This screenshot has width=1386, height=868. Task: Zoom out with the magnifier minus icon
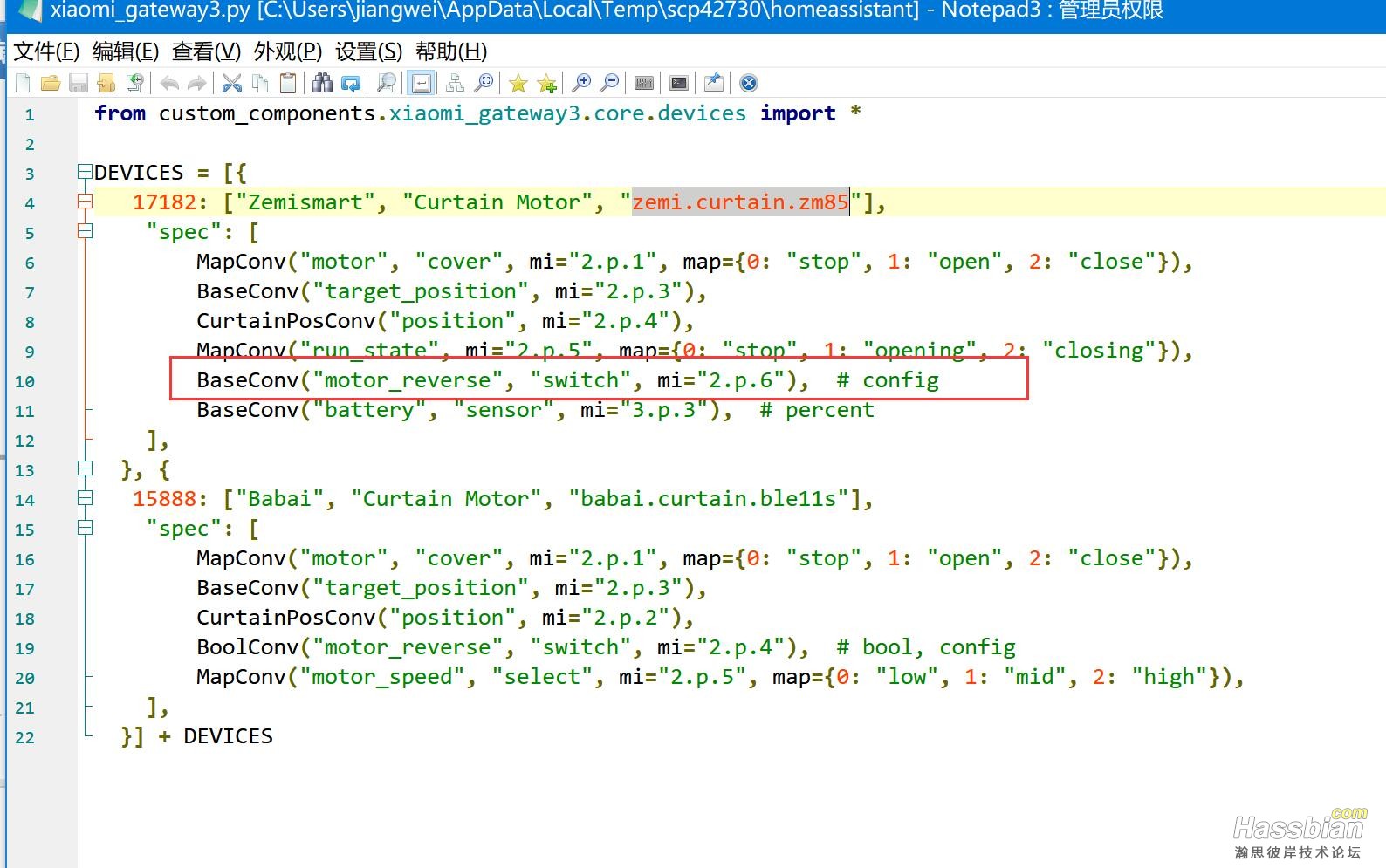[x=610, y=83]
